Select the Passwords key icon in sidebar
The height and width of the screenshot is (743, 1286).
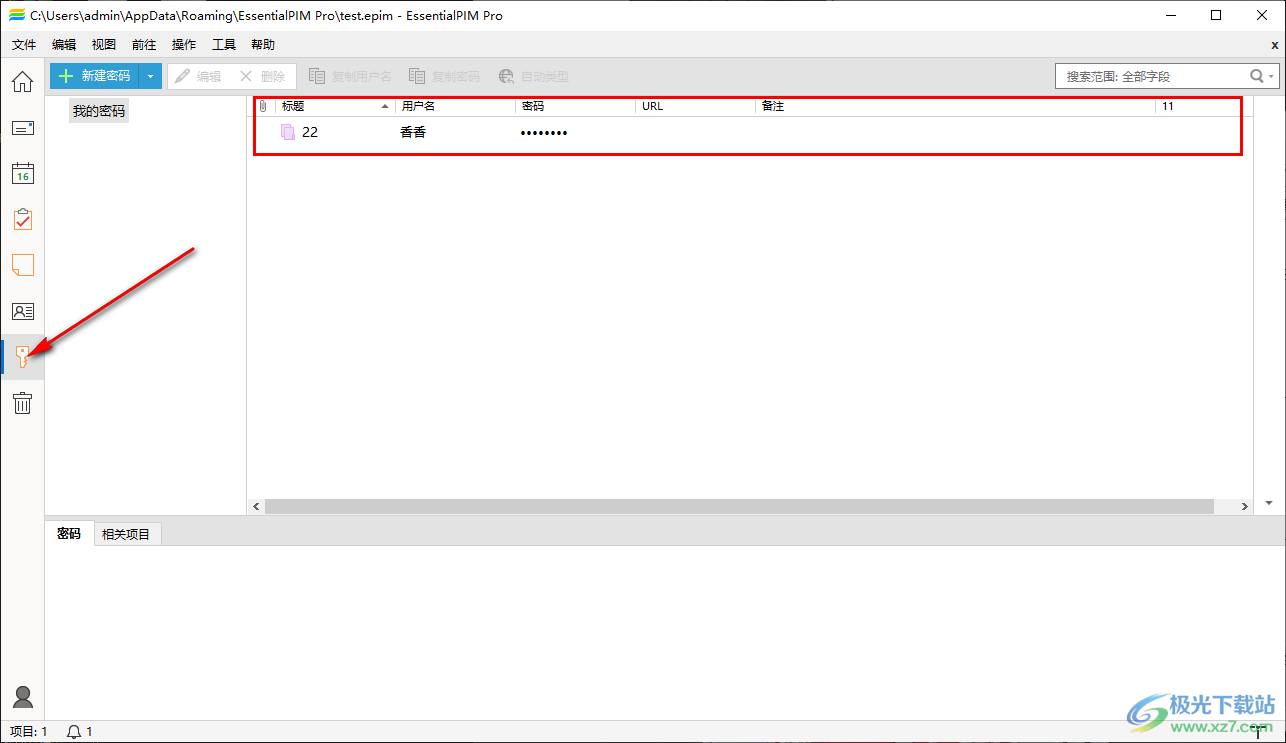22,356
